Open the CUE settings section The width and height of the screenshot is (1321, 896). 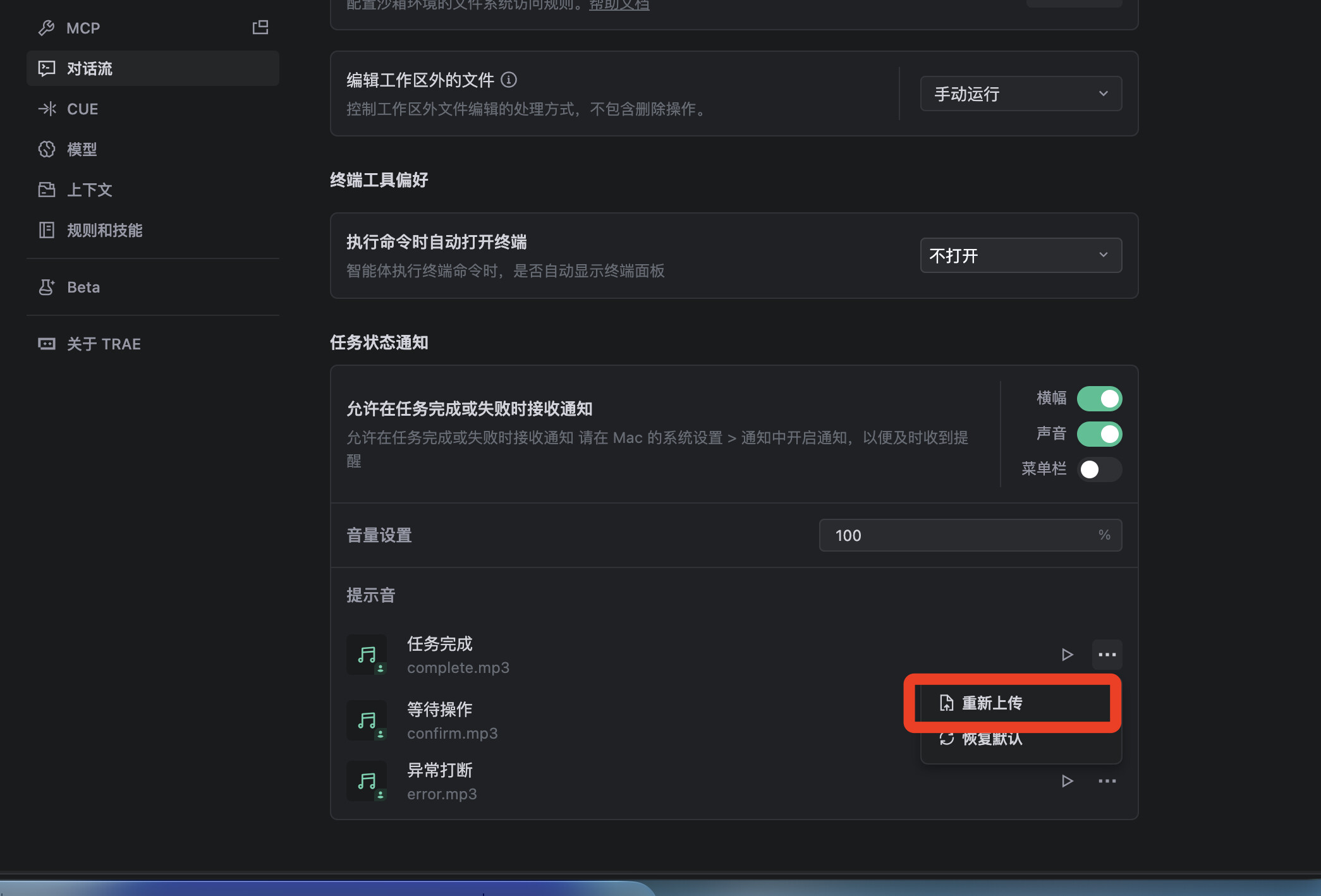coord(152,109)
